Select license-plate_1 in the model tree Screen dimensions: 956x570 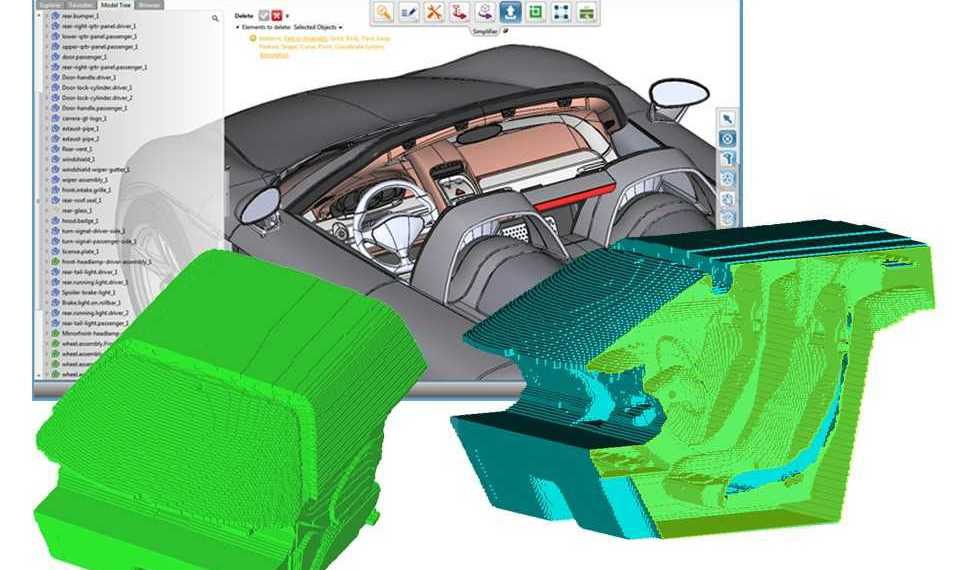(80, 250)
